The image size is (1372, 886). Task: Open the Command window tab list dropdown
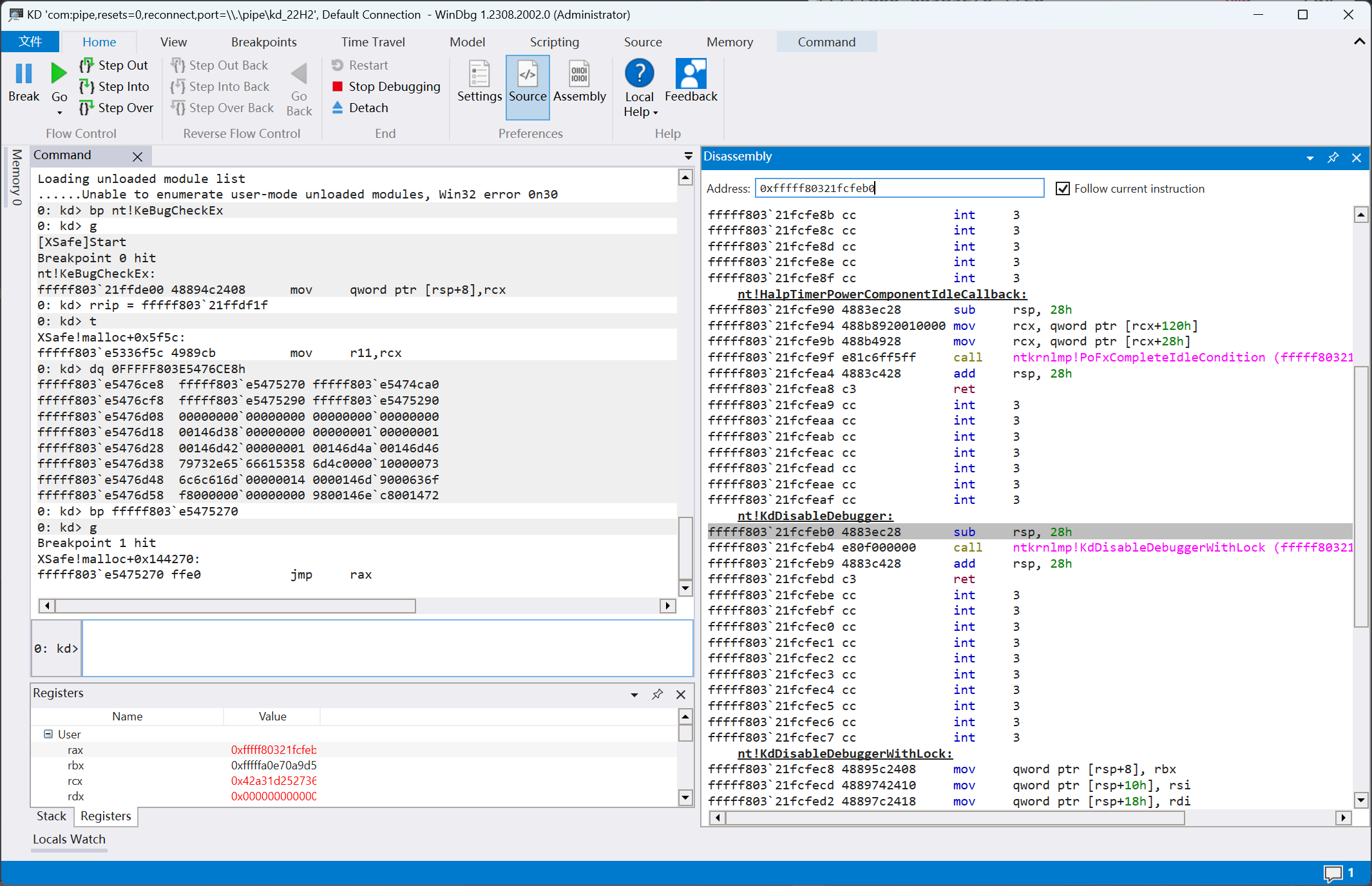(688, 156)
